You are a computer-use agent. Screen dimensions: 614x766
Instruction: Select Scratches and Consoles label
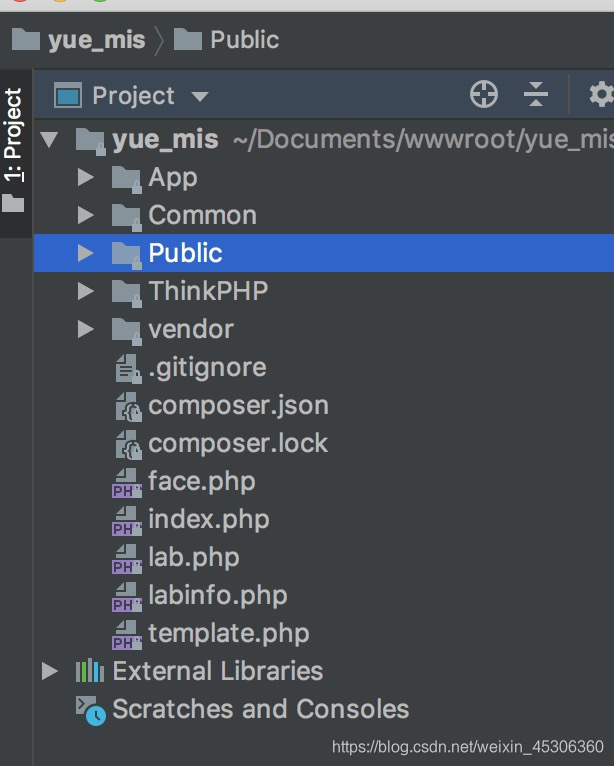(x=261, y=709)
